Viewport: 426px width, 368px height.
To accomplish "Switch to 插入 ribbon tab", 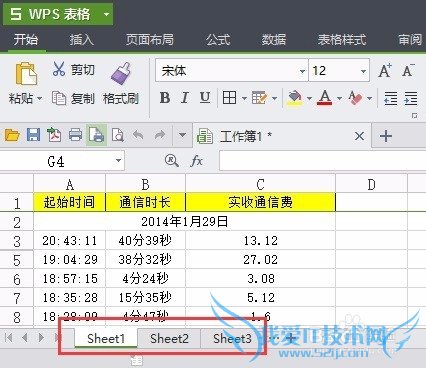I will click(x=82, y=40).
